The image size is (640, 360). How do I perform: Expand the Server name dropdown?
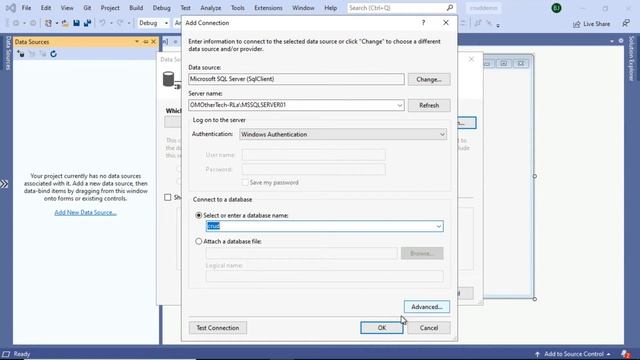pos(400,105)
